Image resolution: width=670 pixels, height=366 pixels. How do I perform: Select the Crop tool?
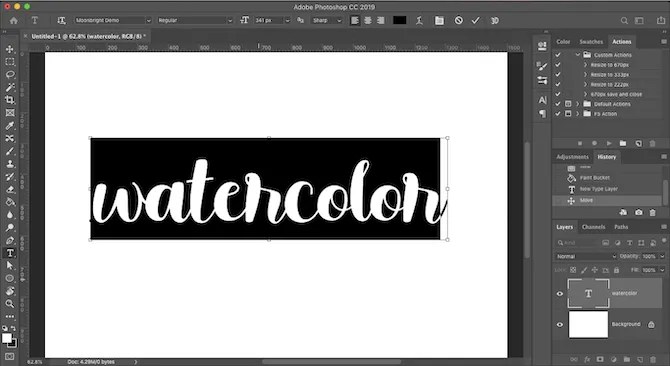(10, 100)
